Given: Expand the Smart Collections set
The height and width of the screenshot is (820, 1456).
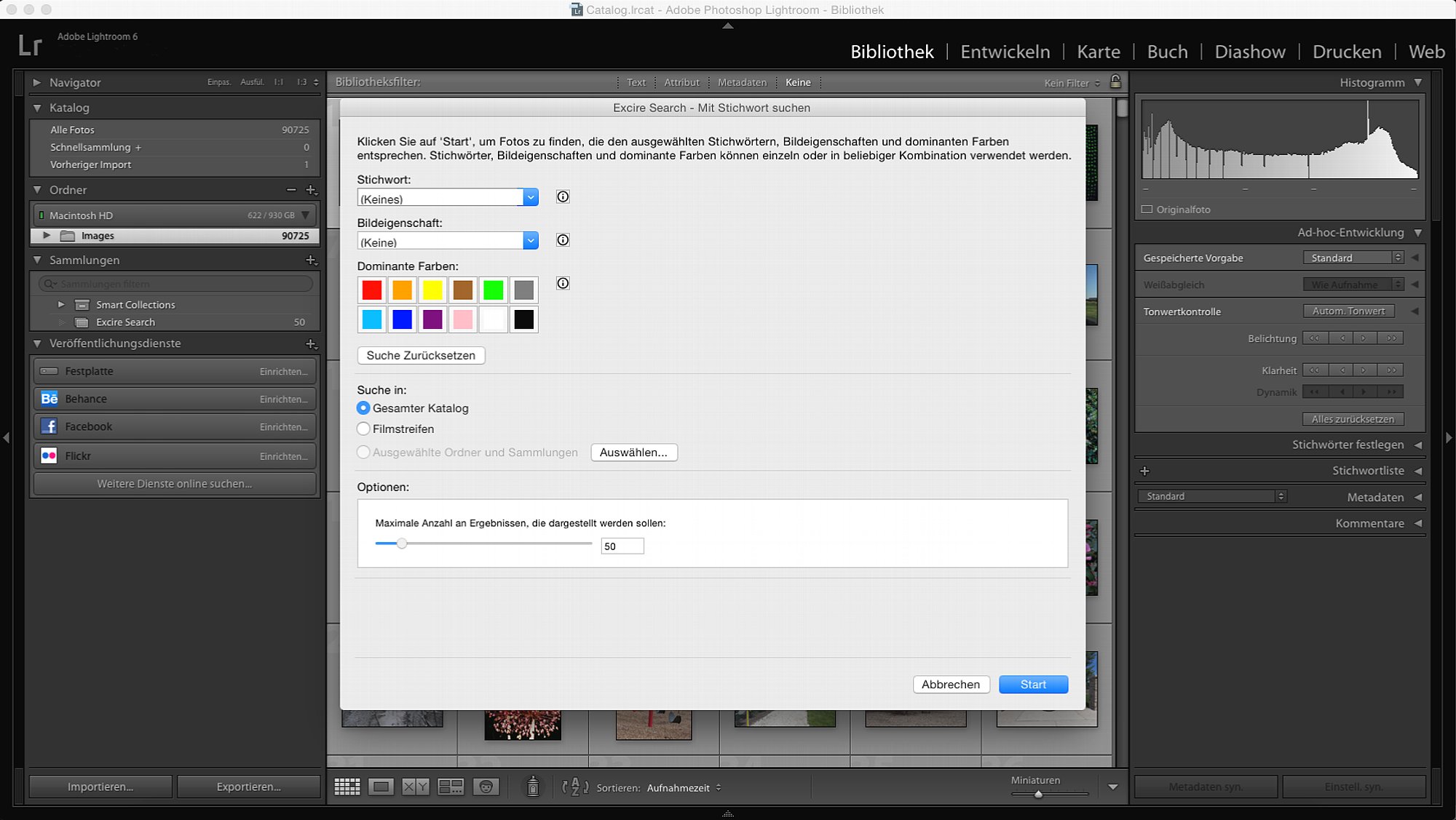Looking at the screenshot, I should [x=61, y=304].
